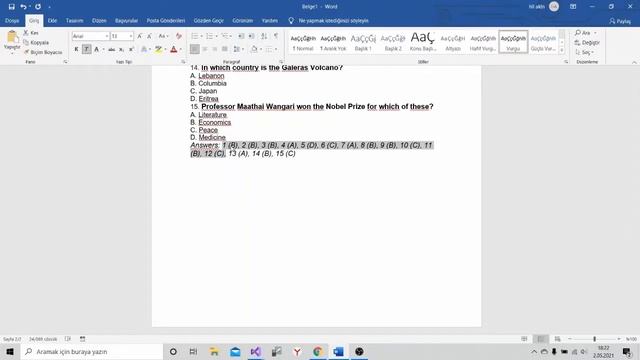Apply the Aralık Yok style
Image resolution: width=640 pixels, height=360 pixels.
(x=333, y=42)
